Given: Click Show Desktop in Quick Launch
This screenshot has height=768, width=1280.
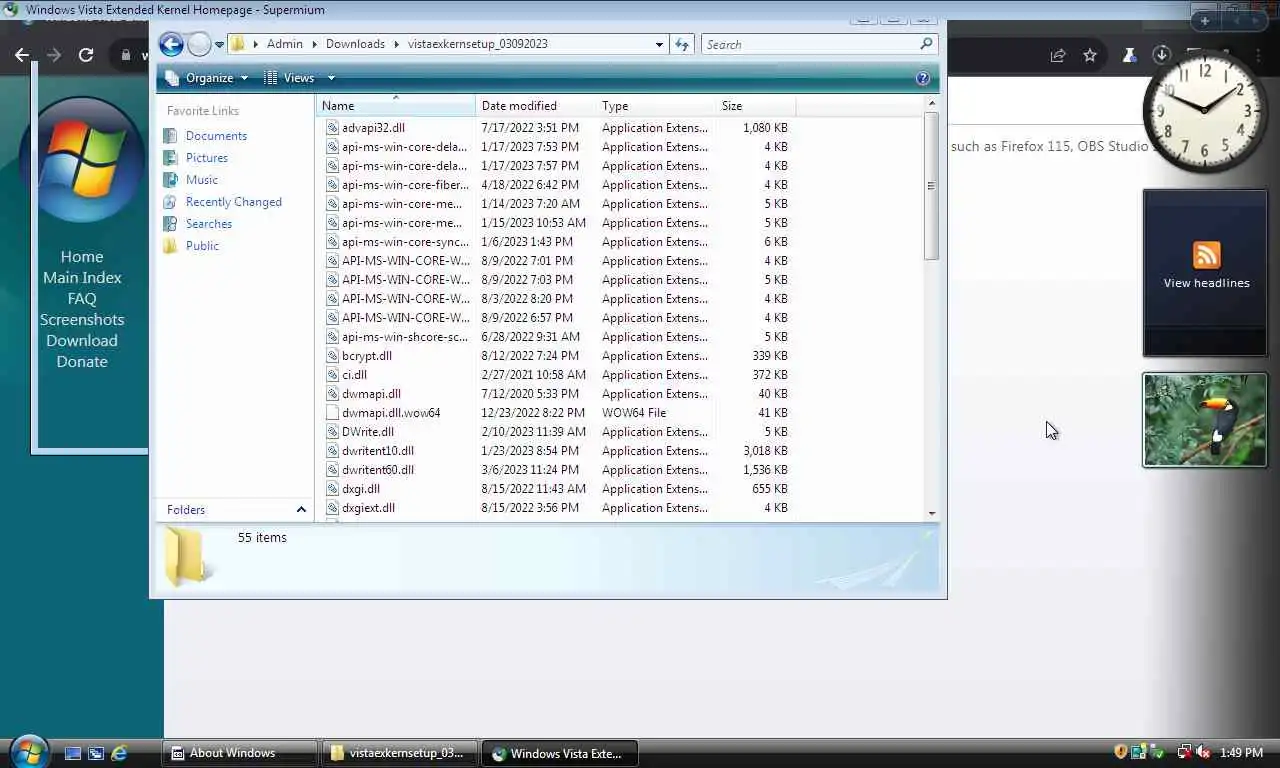Looking at the screenshot, I should (72, 753).
